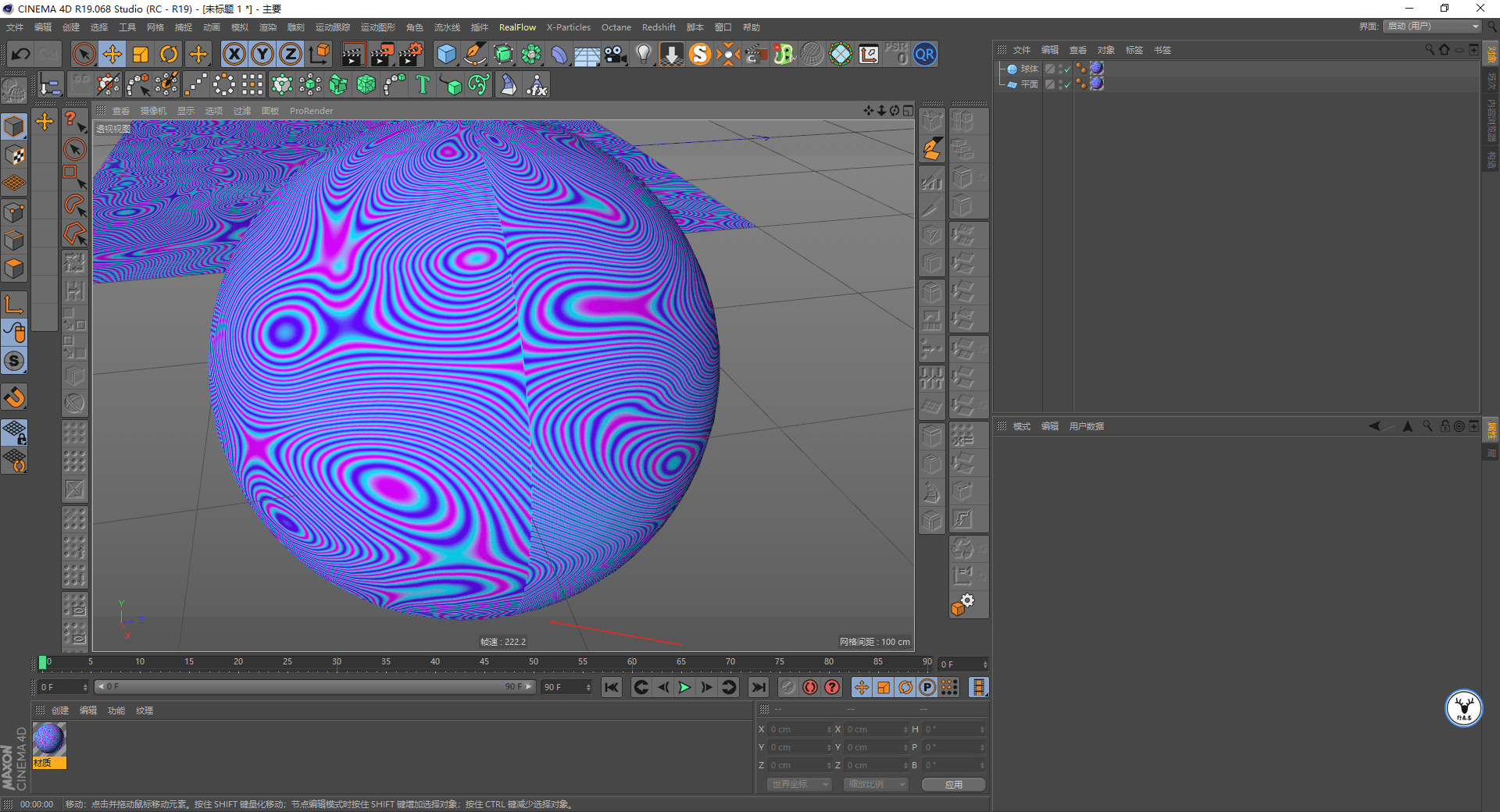
Task: Click frame 45 on the timeline ruler
Action: tap(484, 662)
